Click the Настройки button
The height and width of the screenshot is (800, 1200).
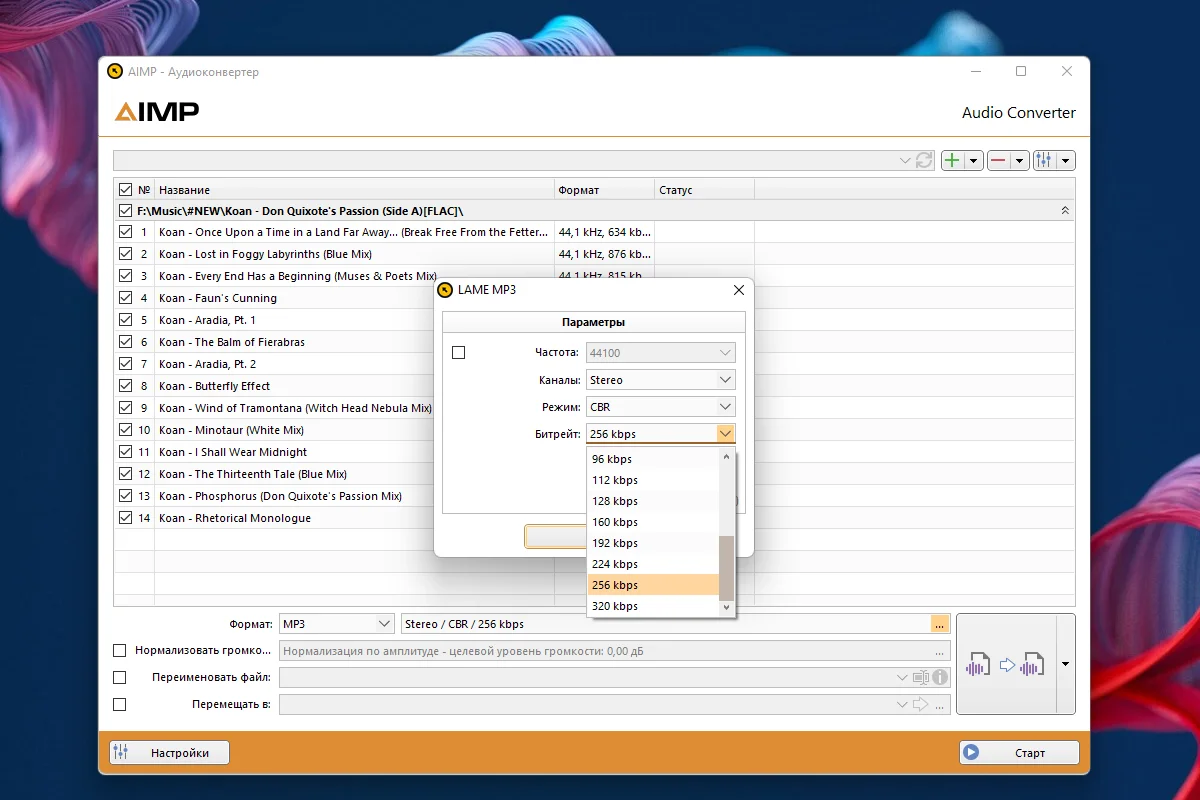(169, 753)
